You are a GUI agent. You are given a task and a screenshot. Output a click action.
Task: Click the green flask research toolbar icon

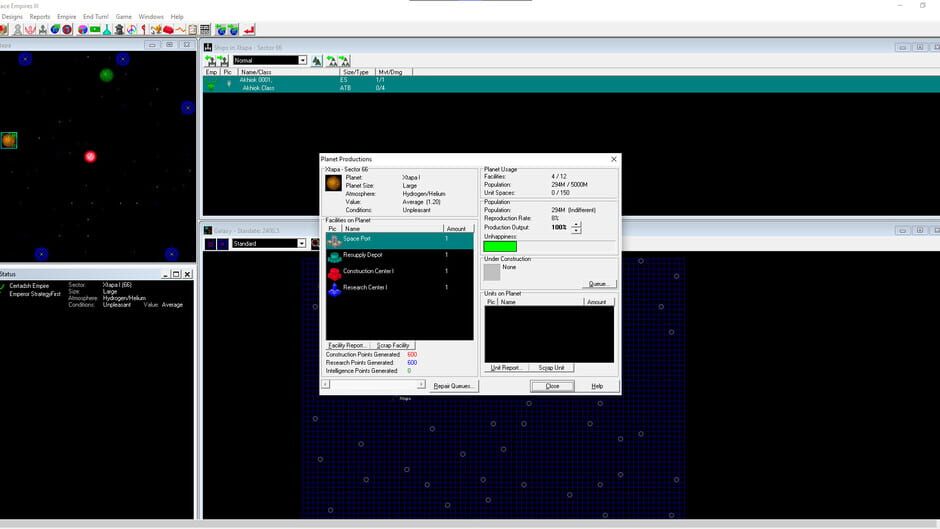tap(107, 30)
